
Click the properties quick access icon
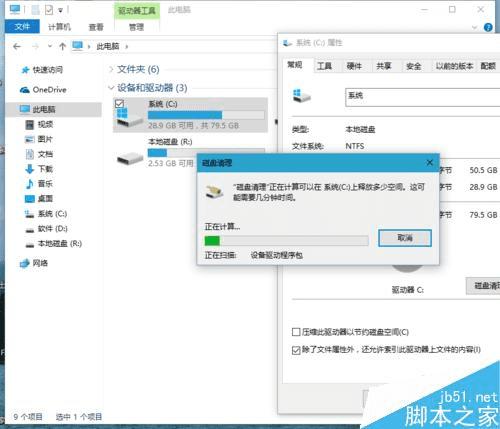click(x=49, y=10)
